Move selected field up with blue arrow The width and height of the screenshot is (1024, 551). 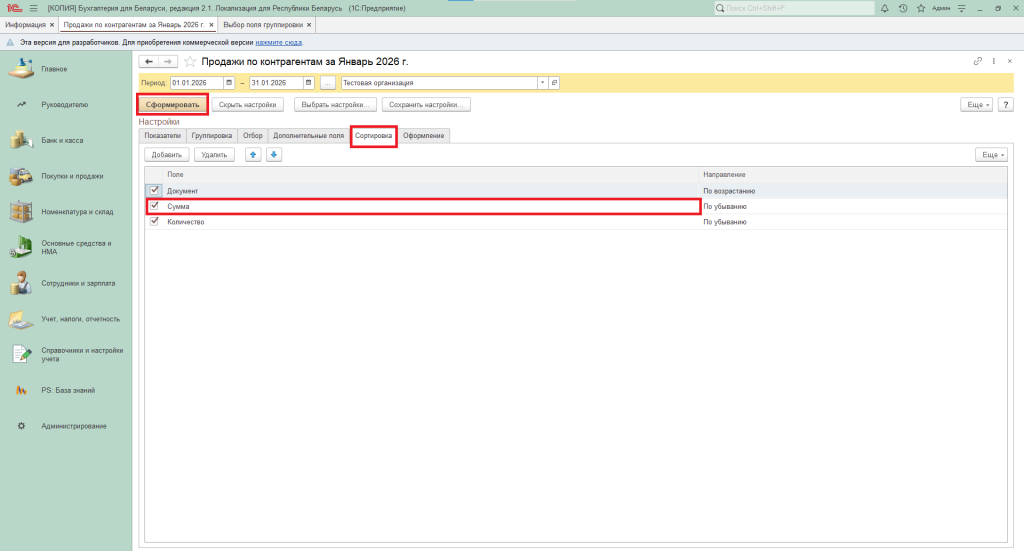(x=254, y=155)
